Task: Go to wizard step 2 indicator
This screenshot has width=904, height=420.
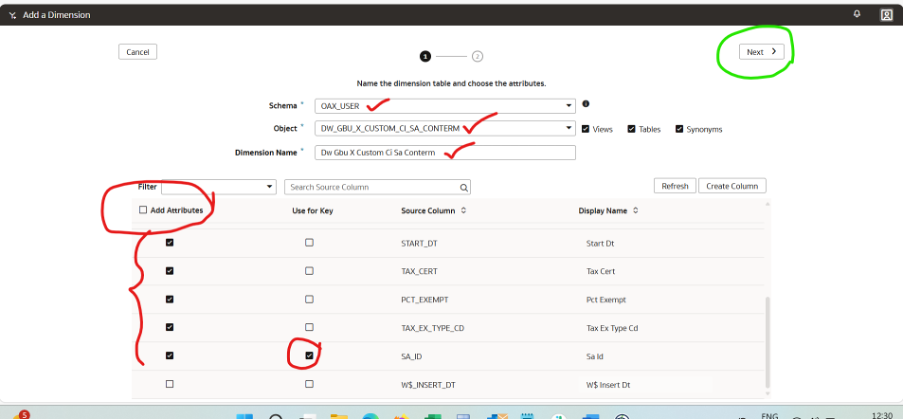Action: (477, 56)
